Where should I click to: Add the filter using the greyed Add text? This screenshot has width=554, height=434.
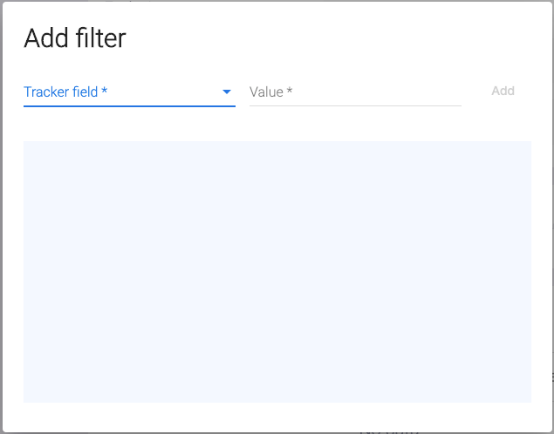point(503,91)
